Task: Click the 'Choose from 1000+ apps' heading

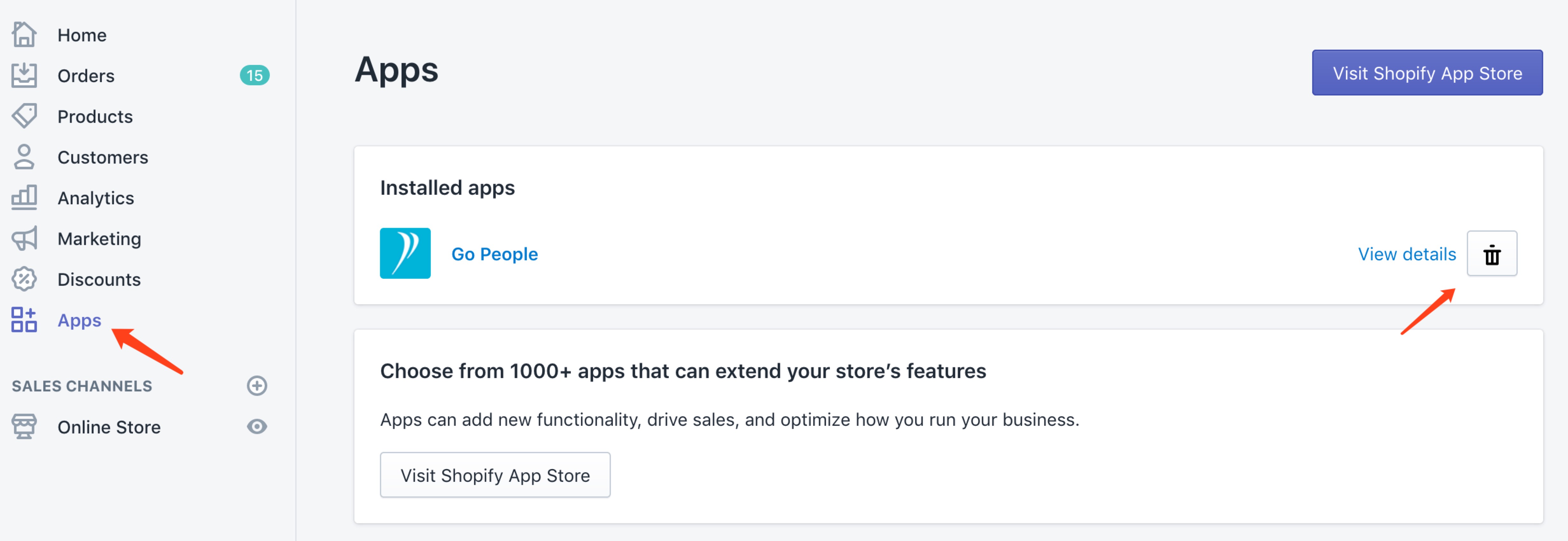Action: pos(683,371)
